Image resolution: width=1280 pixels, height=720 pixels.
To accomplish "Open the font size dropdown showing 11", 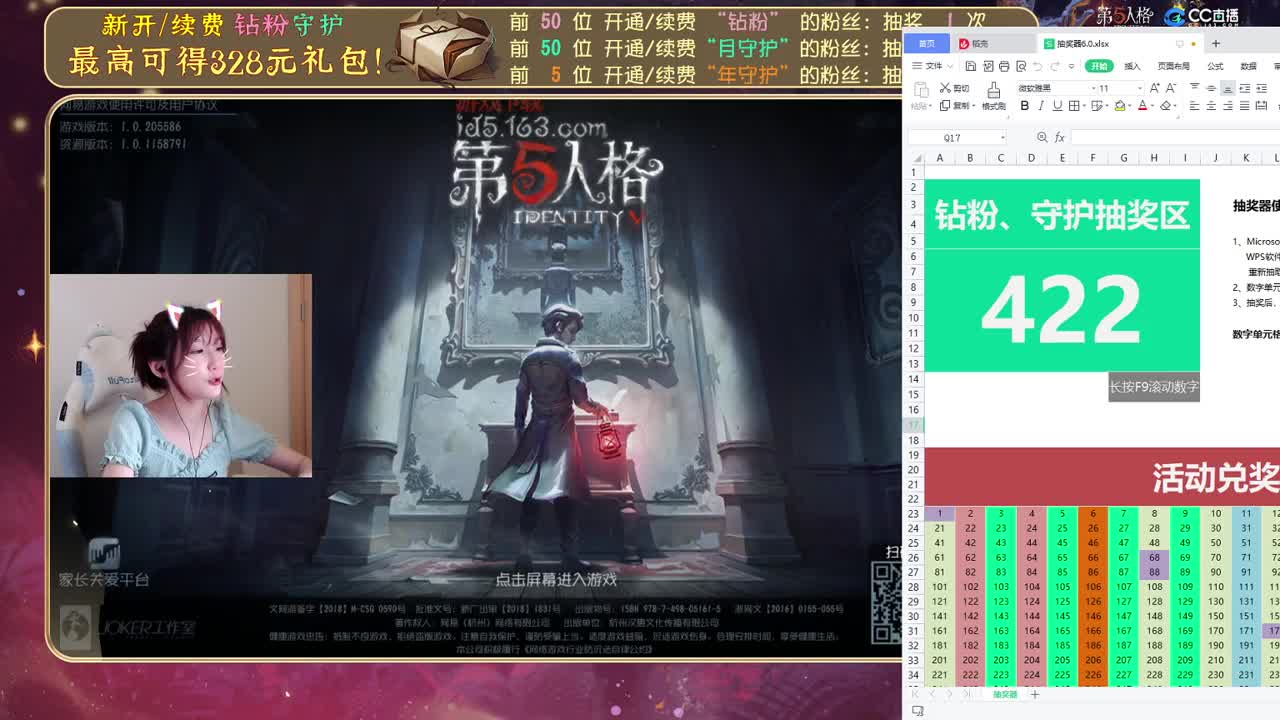I will click(x=1140, y=88).
